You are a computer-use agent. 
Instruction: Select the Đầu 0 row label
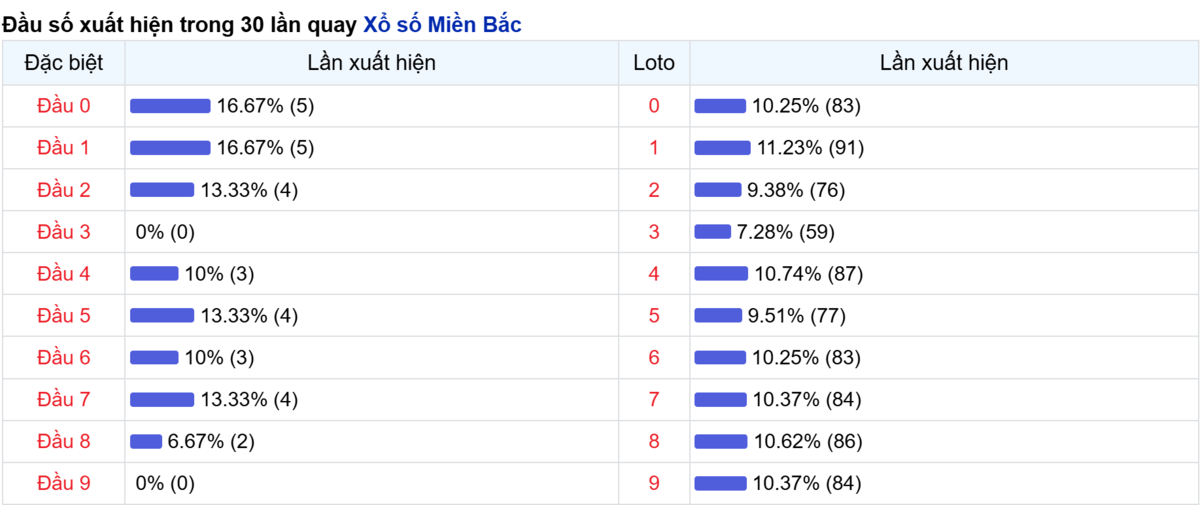(x=63, y=106)
